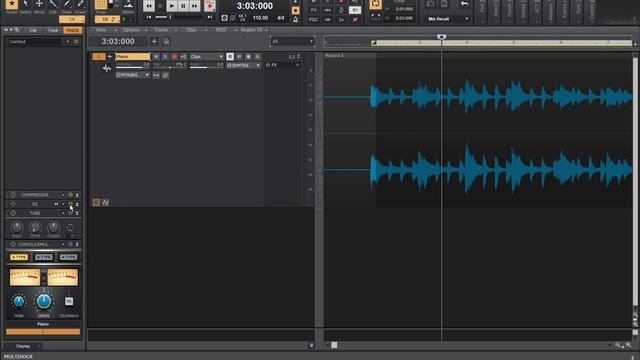Select the Erase tool

click(80, 5)
